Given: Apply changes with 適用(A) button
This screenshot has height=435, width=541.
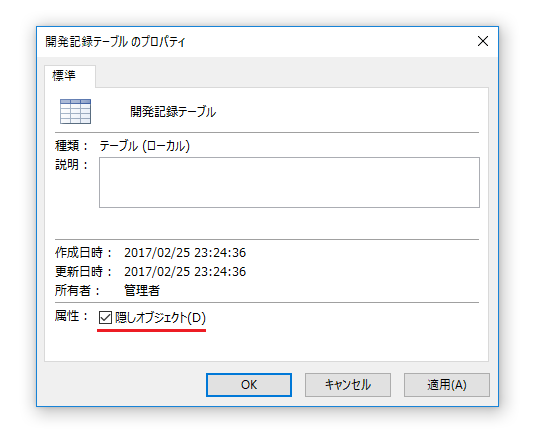Looking at the screenshot, I should [x=447, y=385].
